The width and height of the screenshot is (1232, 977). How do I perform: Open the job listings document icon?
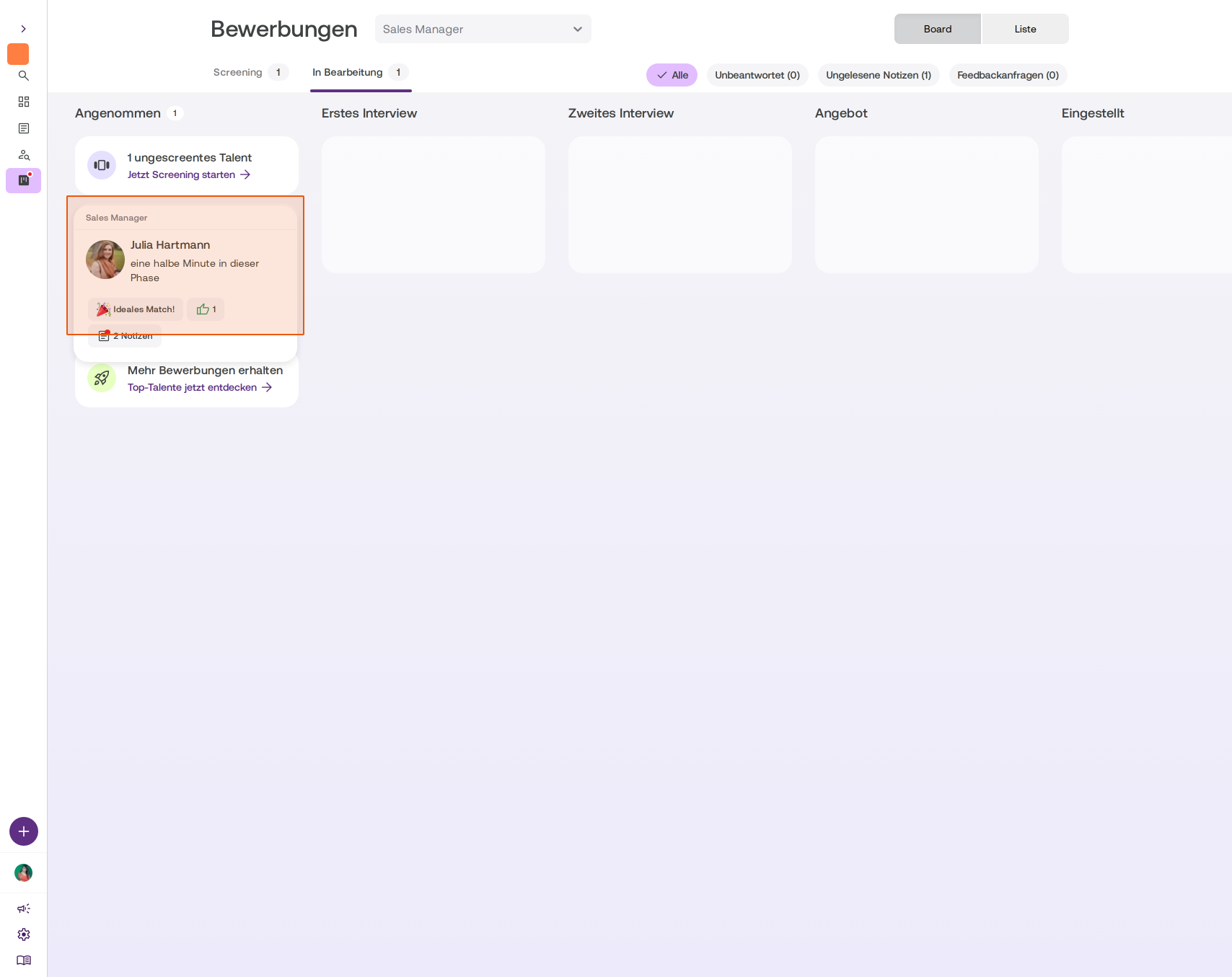(x=24, y=128)
